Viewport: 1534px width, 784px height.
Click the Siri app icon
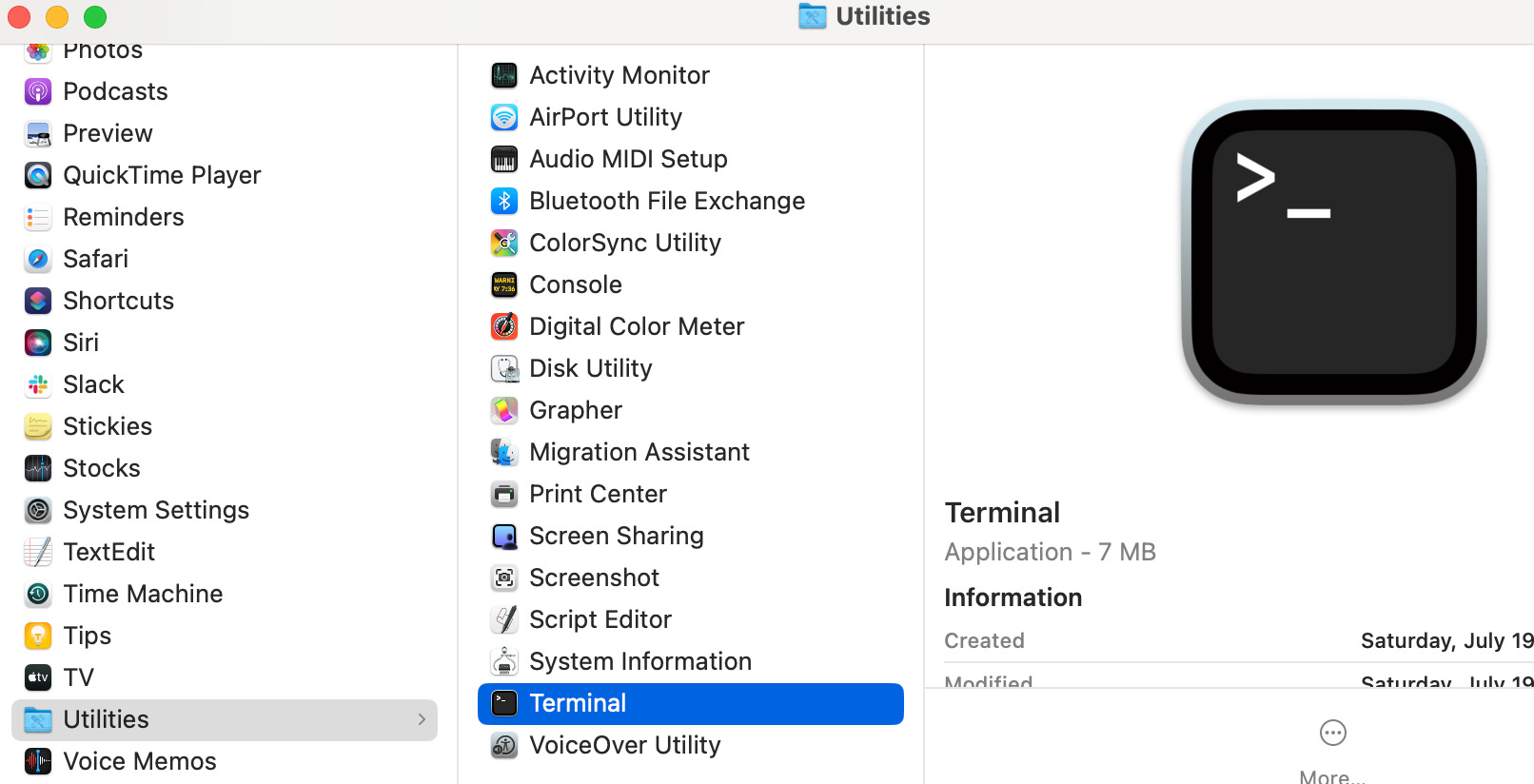[x=38, y=343]
